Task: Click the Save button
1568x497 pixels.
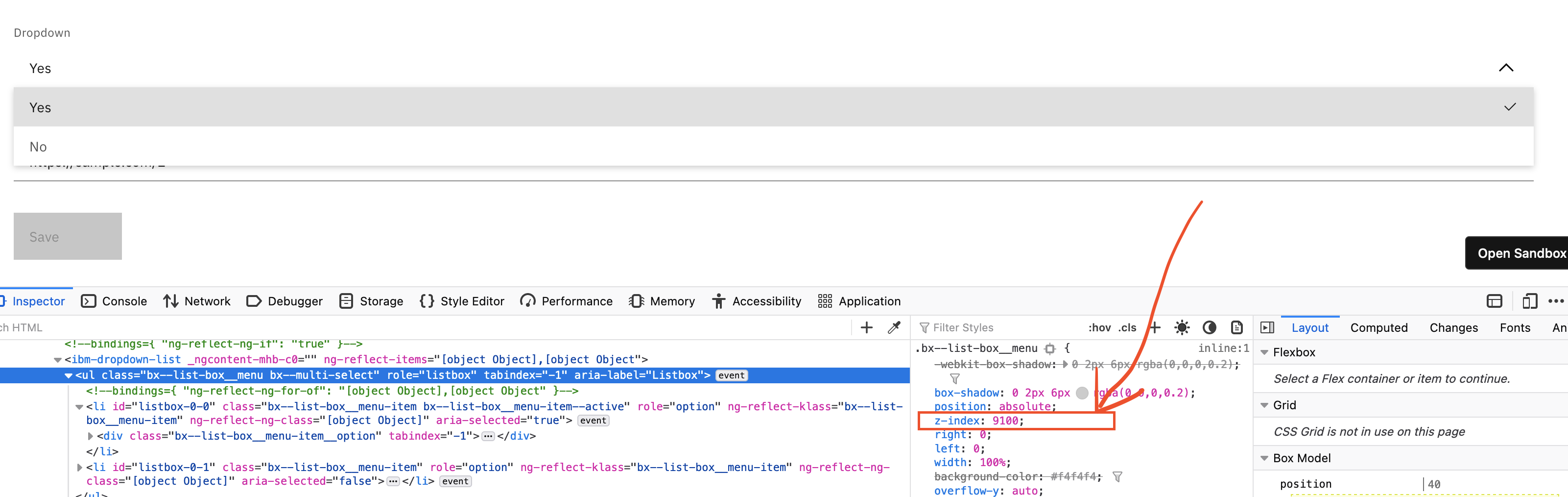Action: coord(68,236)
